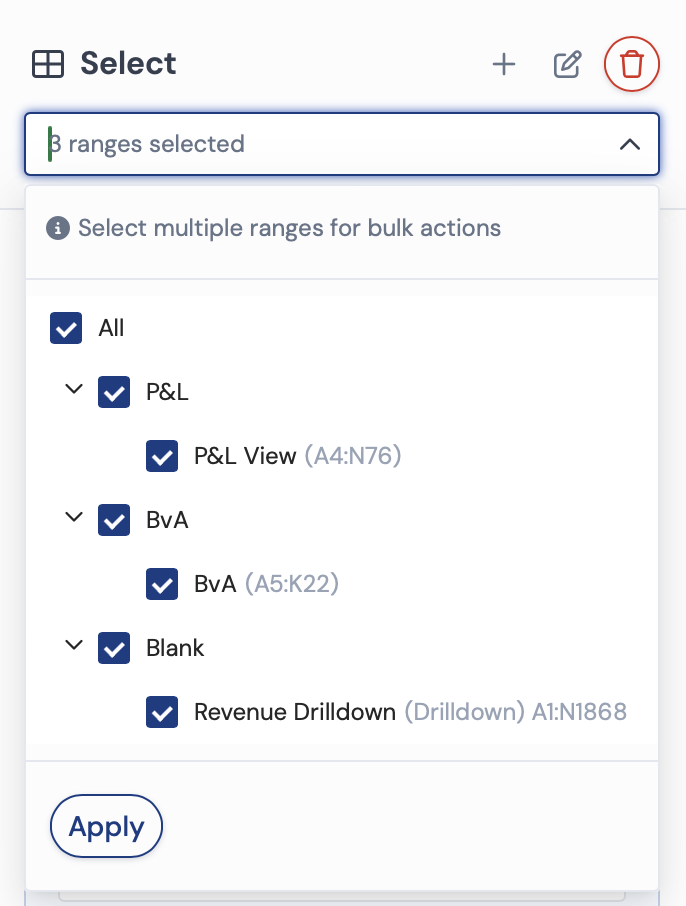Toggle the BvA group checkbox
Image resolution: width=686 pixels, height=906 pixels.
pos(114,520)
